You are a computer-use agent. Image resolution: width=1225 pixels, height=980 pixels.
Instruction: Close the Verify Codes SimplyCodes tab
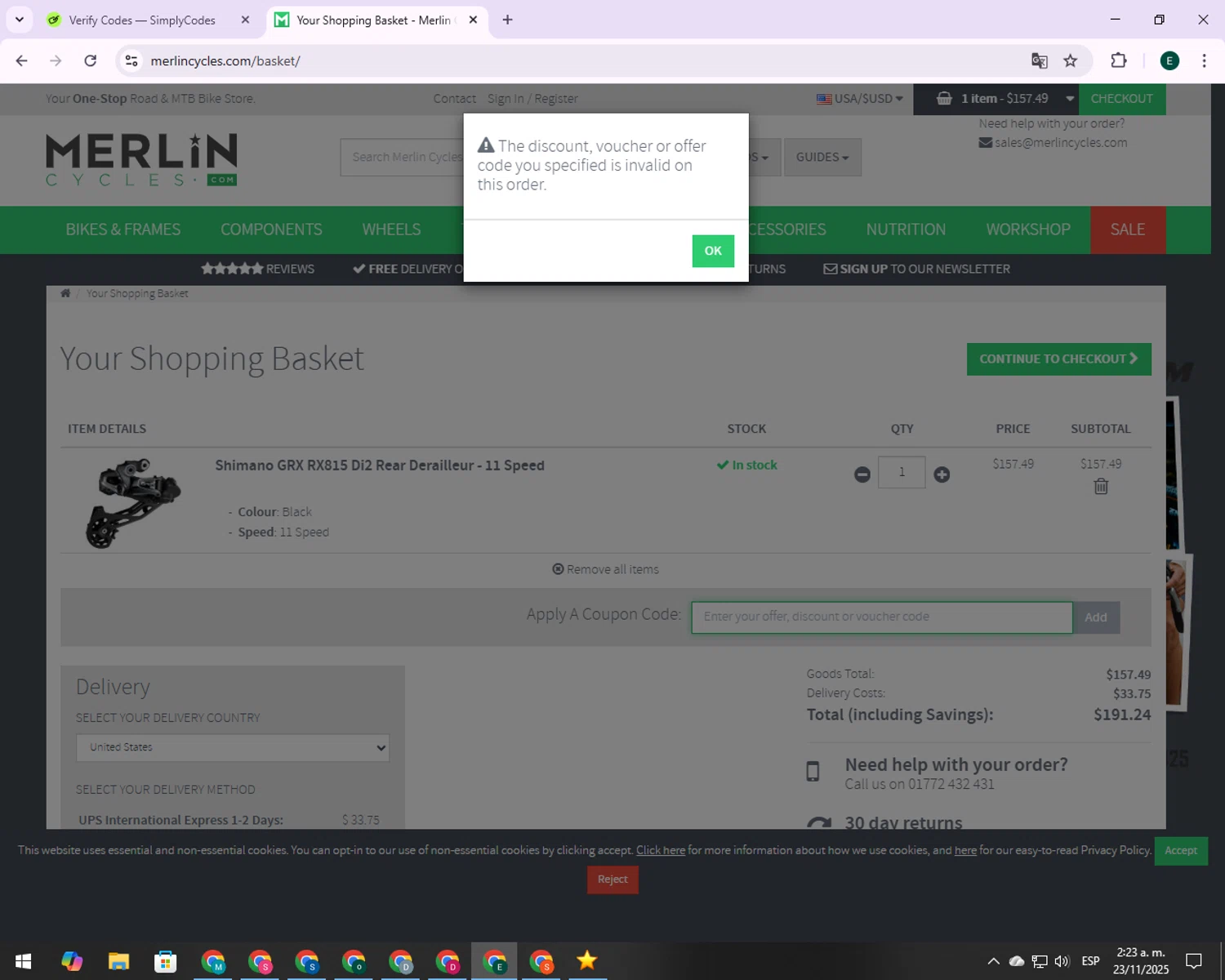pyautogui.click(x=245, y=20)
